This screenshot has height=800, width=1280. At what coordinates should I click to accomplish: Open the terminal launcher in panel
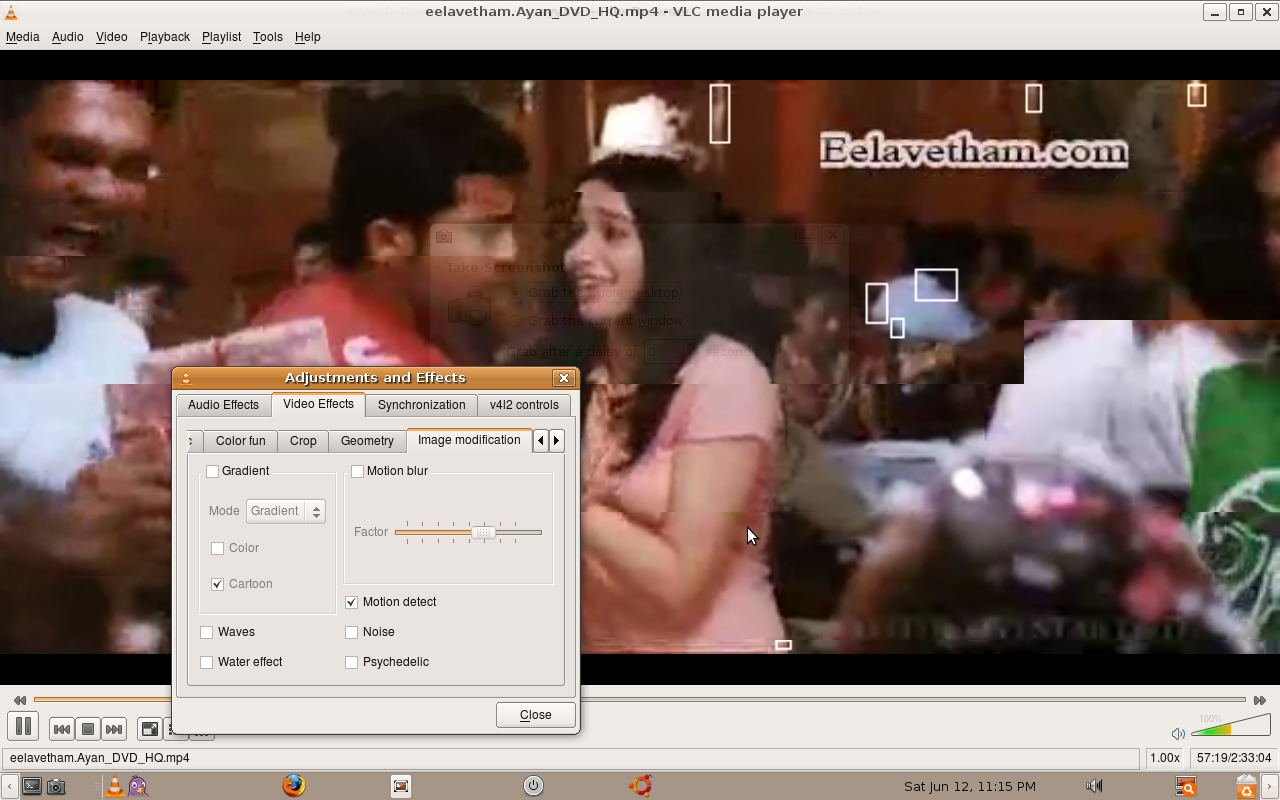32,786
